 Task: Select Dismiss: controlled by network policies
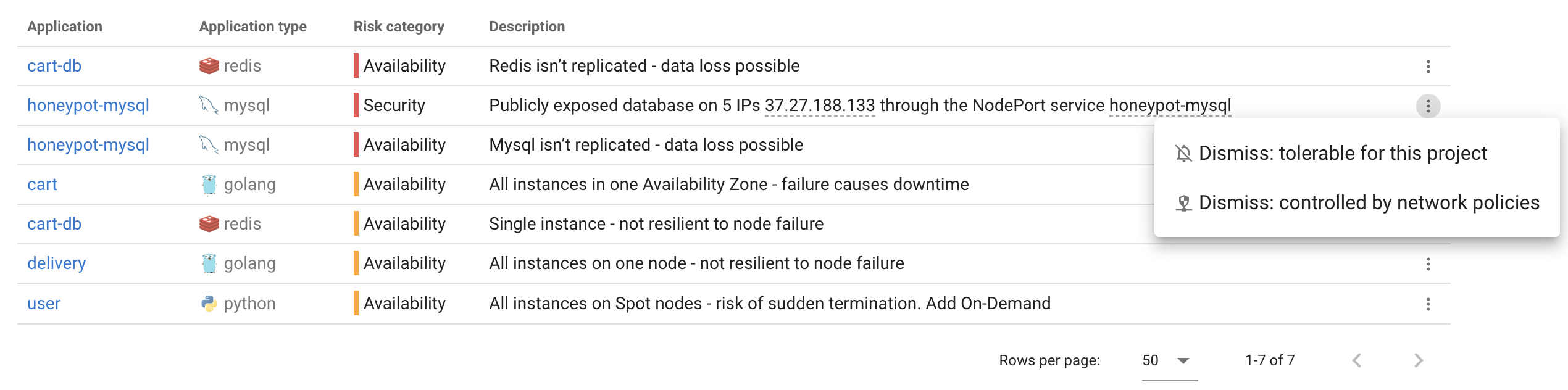(x=1357, y=202)
